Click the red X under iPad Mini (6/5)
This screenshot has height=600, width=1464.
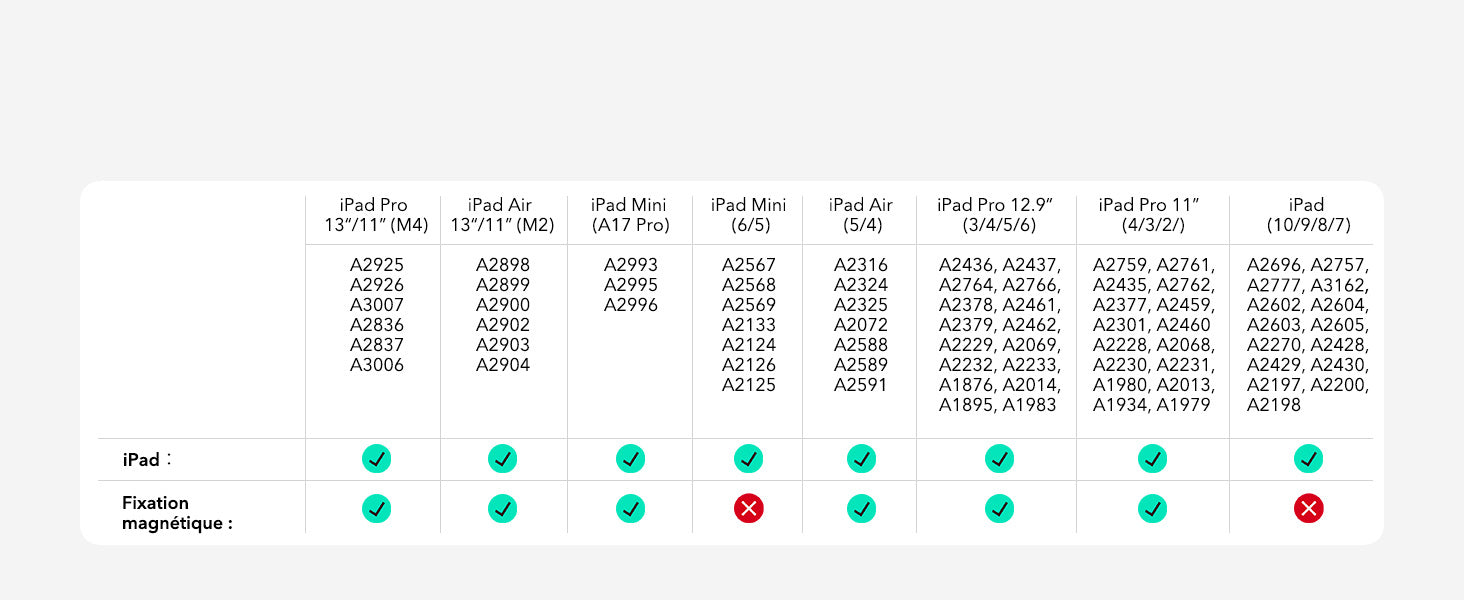[748, 509]
